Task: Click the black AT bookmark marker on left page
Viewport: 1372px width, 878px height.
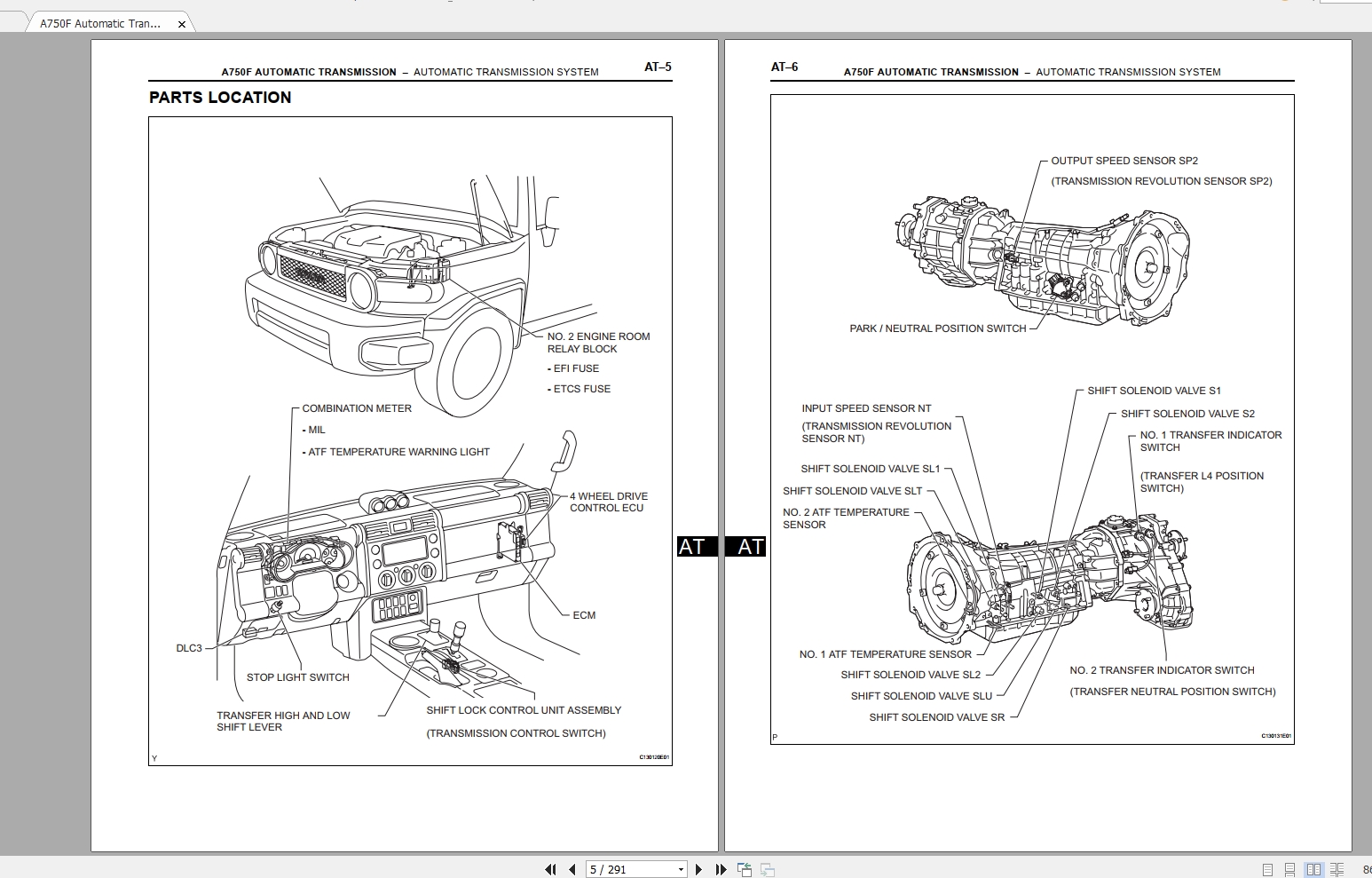Action: [x=693, y=547]
